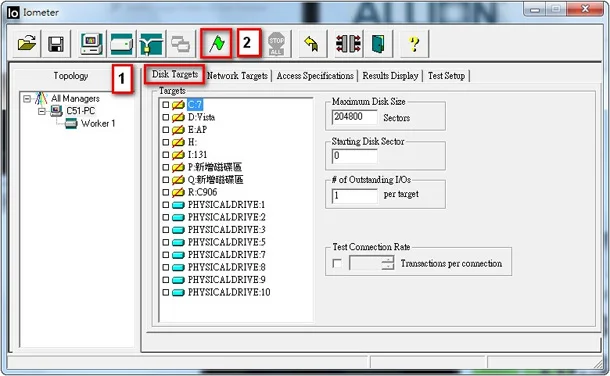Select C51-PC in topology tree
The height and width of the screenshot is (376, 610).
(81, 111)
